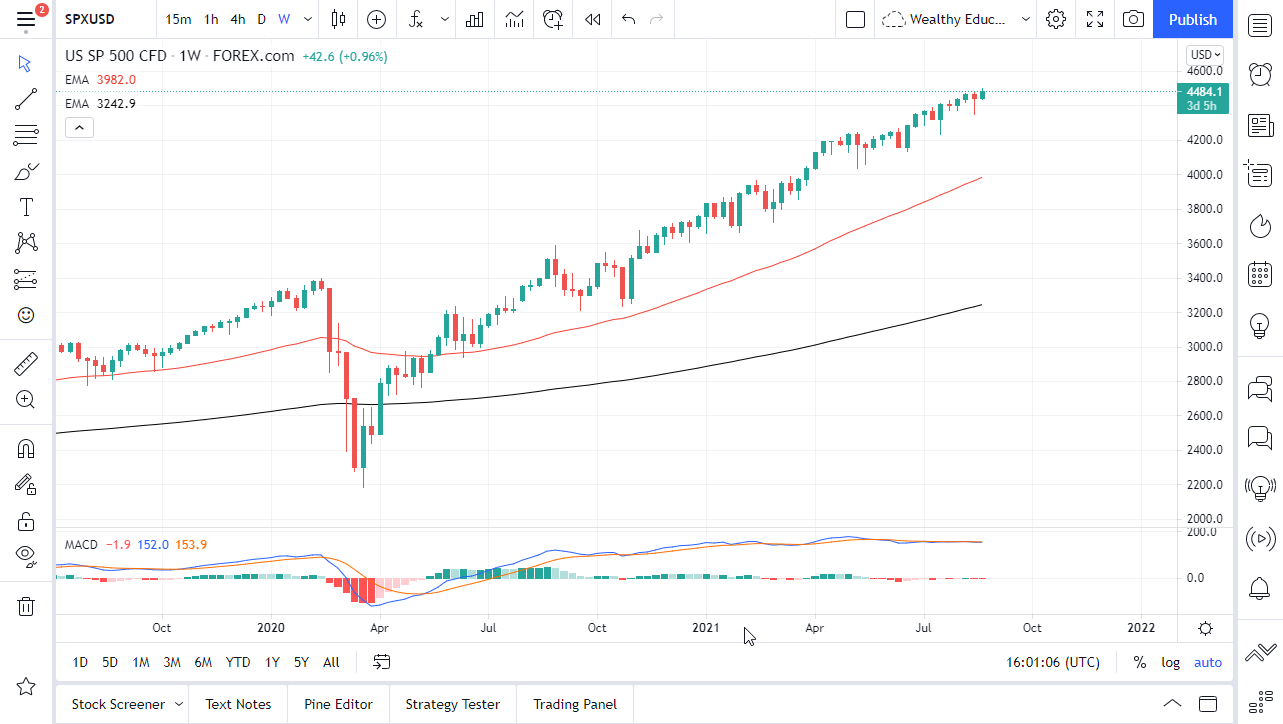Collapse the EMA indicator legend
1283x724 pixels.
[79, 127]
